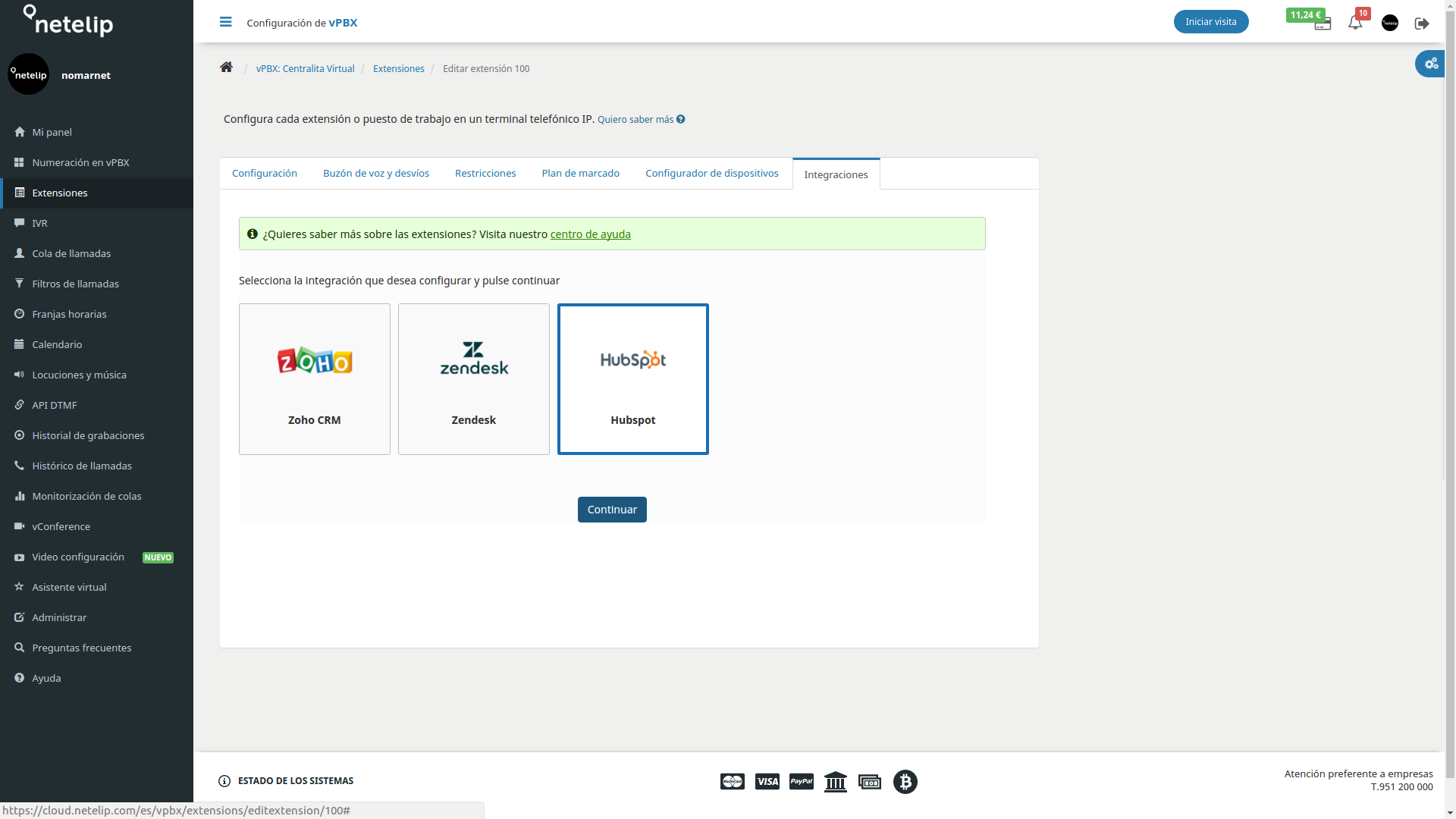Click the Iniciar visita button
This screenshot has height=819, width=1456.
(1211, 21)
